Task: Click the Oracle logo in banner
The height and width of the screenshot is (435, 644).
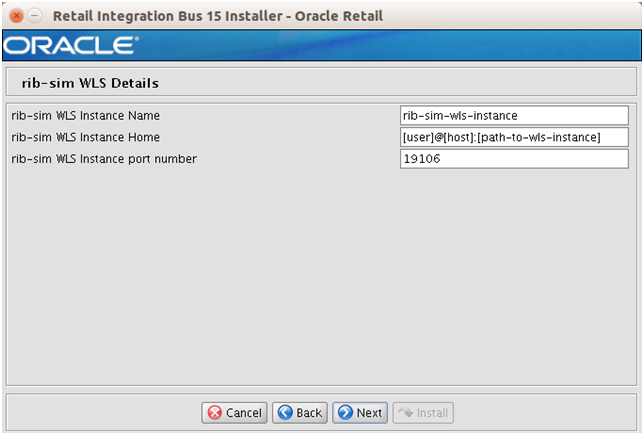Action: (x=71, y=45)
